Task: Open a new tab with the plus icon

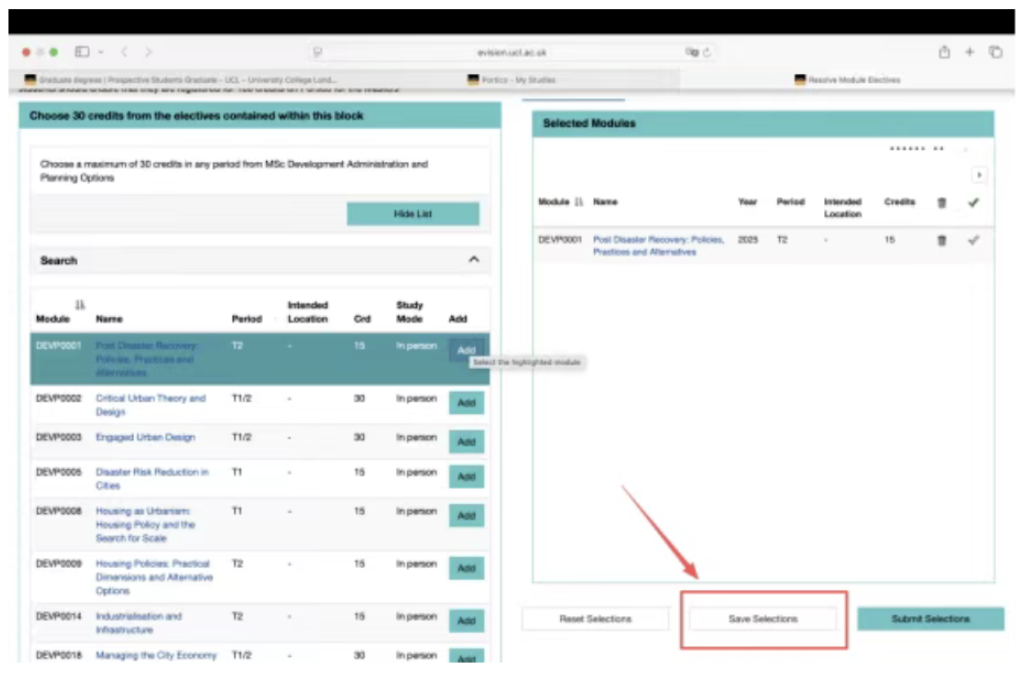Action: tap(969, 52)
